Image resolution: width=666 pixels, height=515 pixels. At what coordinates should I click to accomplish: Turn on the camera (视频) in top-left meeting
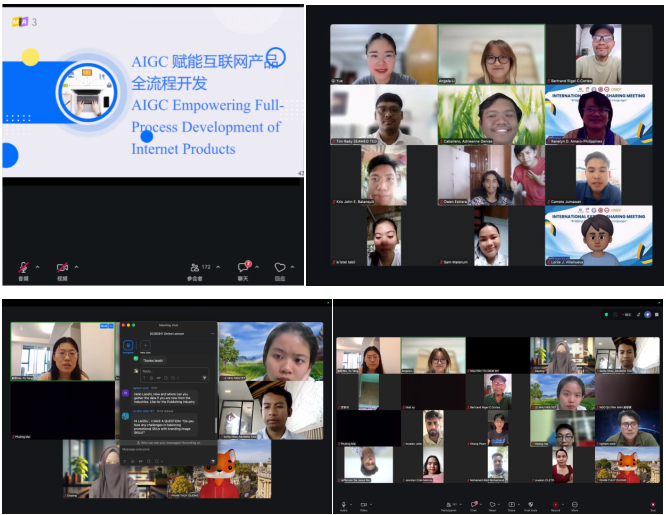pos(62,267)
